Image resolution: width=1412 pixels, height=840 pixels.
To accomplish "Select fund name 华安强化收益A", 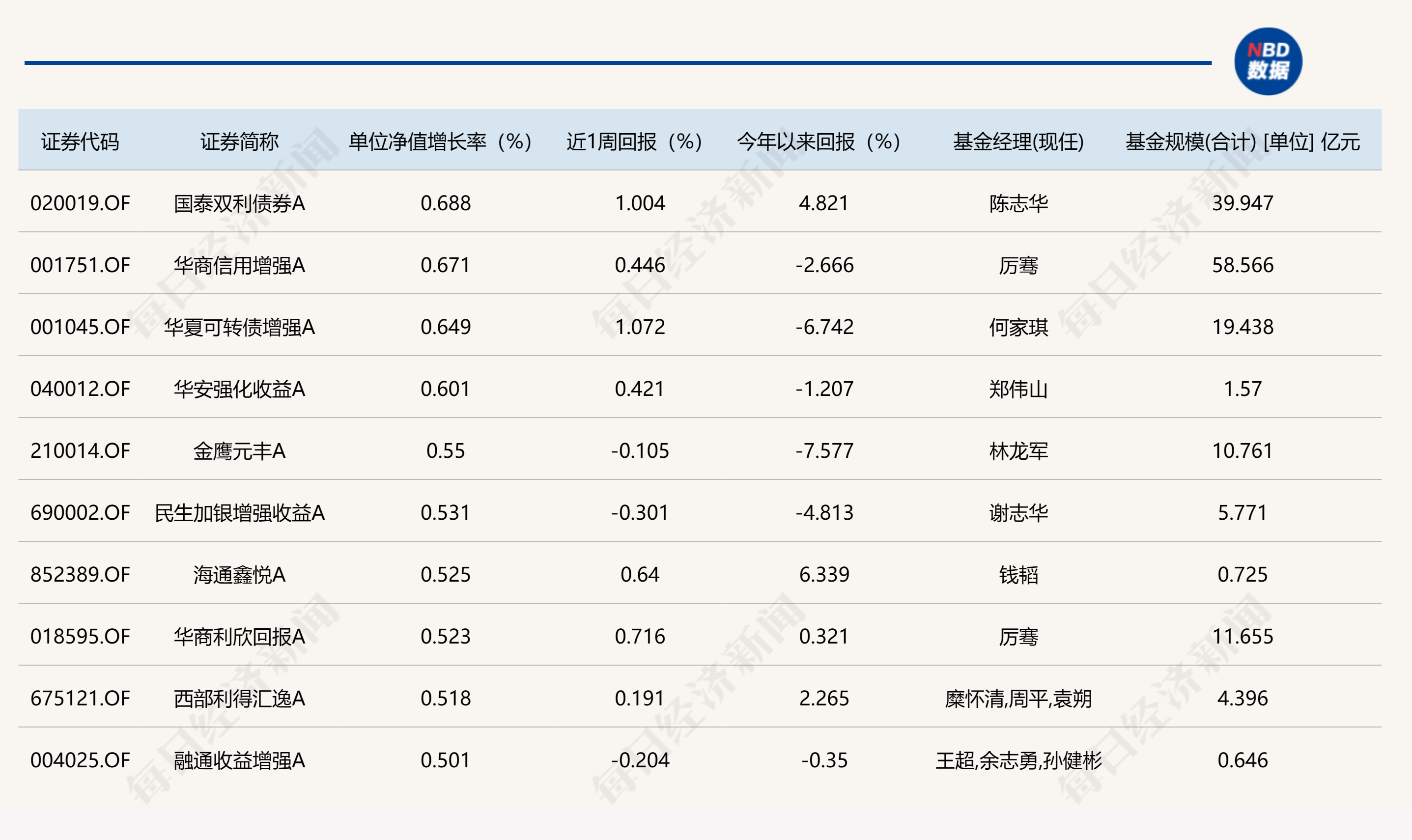I will click(239, 389).
